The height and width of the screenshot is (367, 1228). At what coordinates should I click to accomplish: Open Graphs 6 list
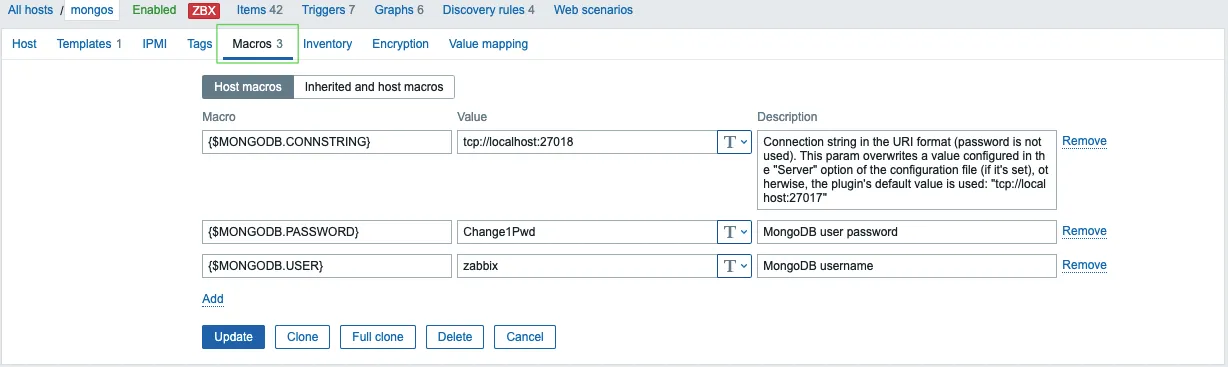coord(399,10)
